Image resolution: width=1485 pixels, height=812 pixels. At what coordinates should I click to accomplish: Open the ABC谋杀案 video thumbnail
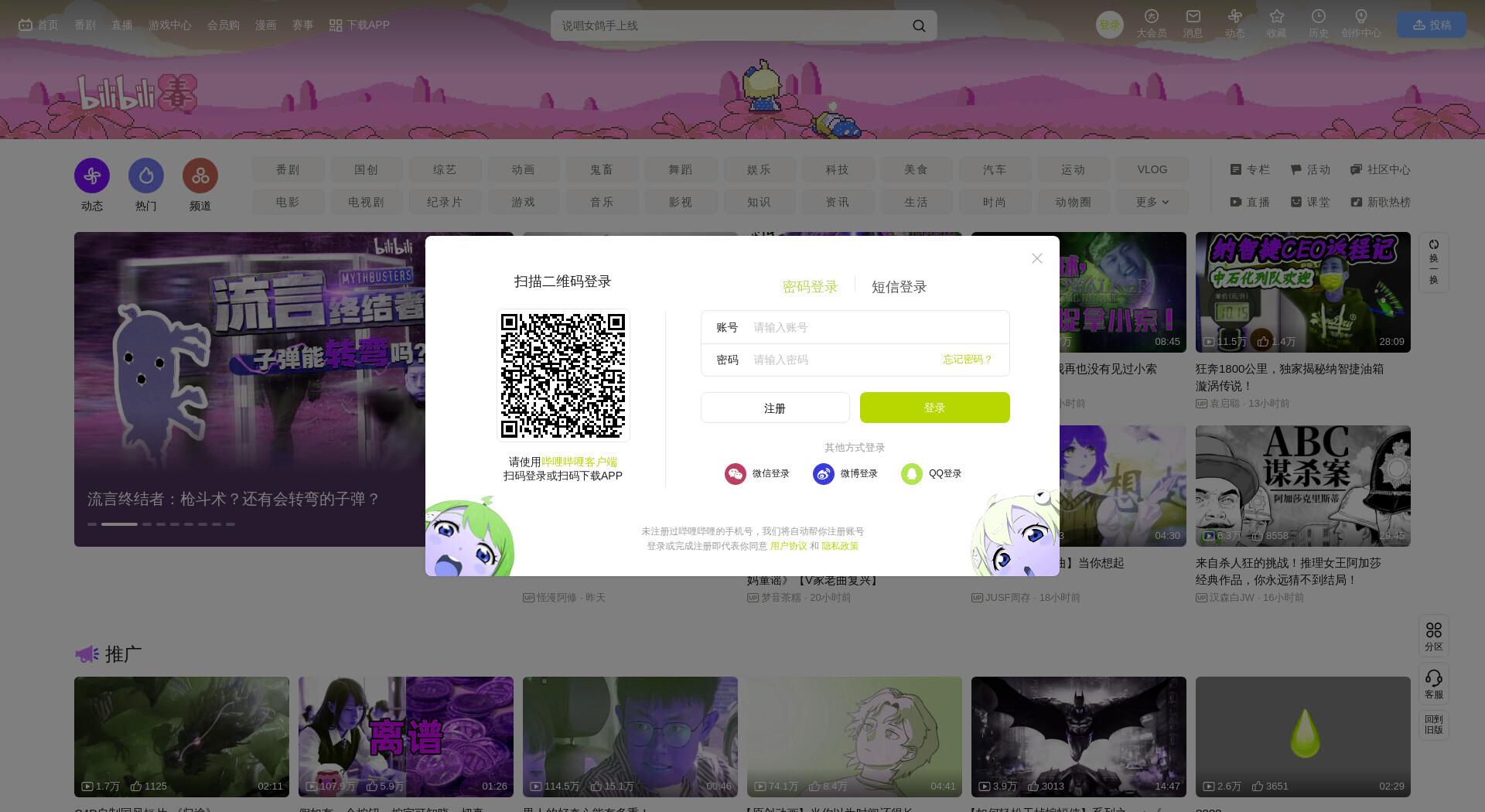pyautogui.click(x=1303, y=486)
